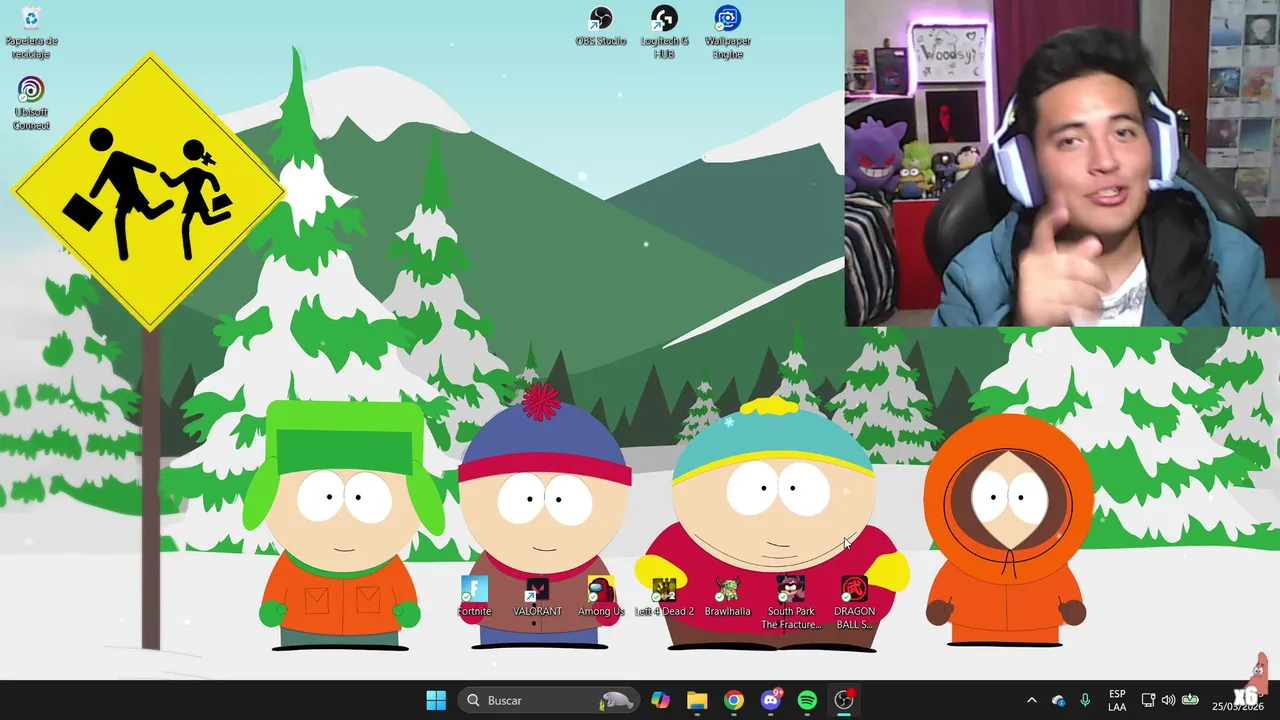1280x720 pixels.
Task: Open the OBS Studio desktop shortcut
Action: click(600, 26)
